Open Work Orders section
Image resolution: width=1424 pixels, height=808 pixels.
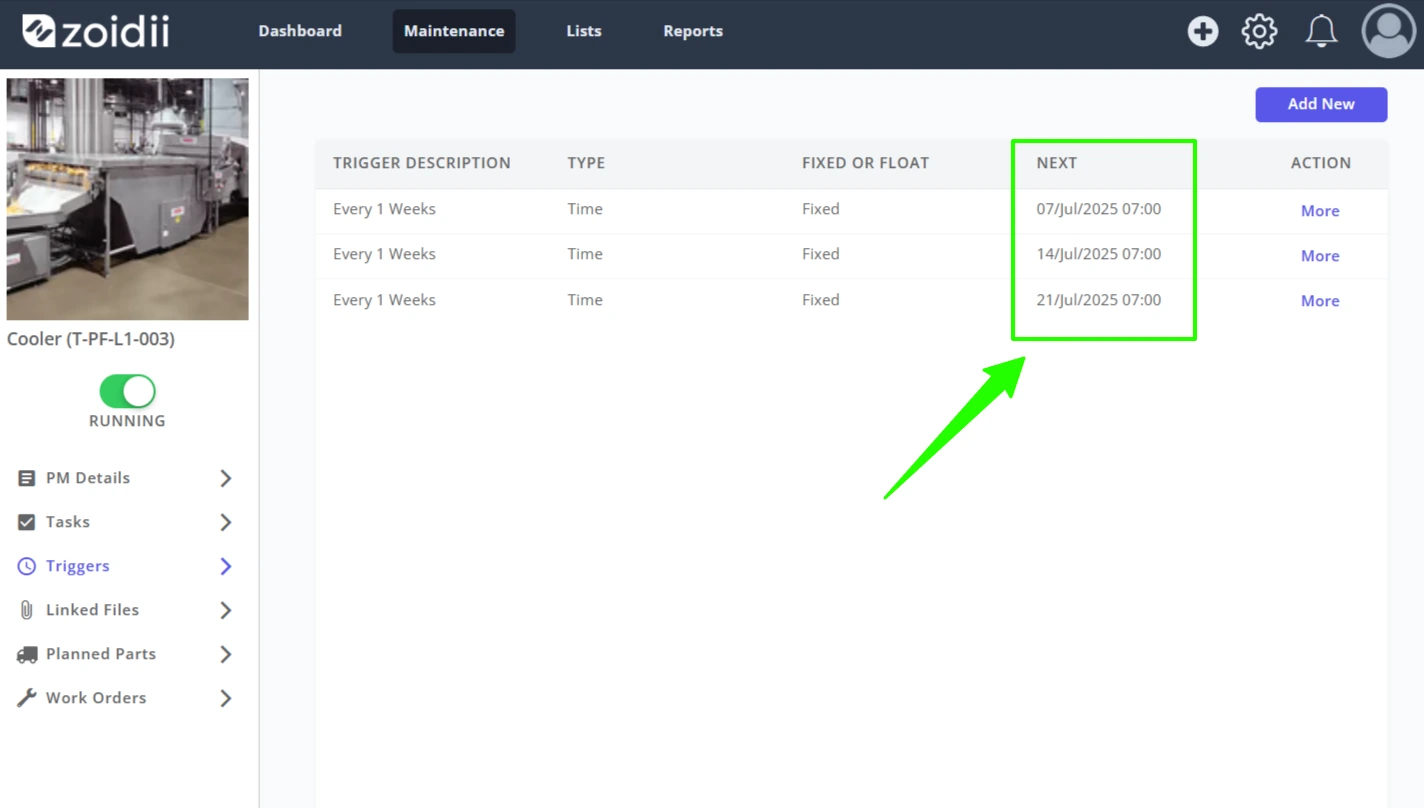pos(96,698)
